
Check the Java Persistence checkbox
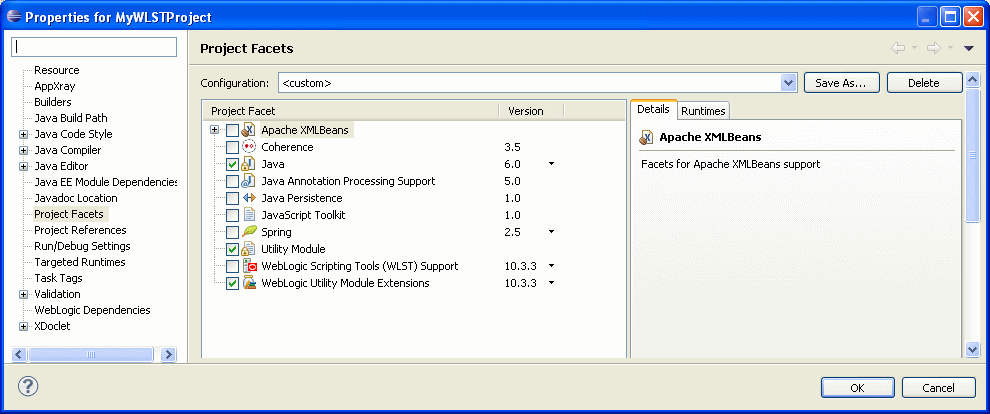(232, 198)
